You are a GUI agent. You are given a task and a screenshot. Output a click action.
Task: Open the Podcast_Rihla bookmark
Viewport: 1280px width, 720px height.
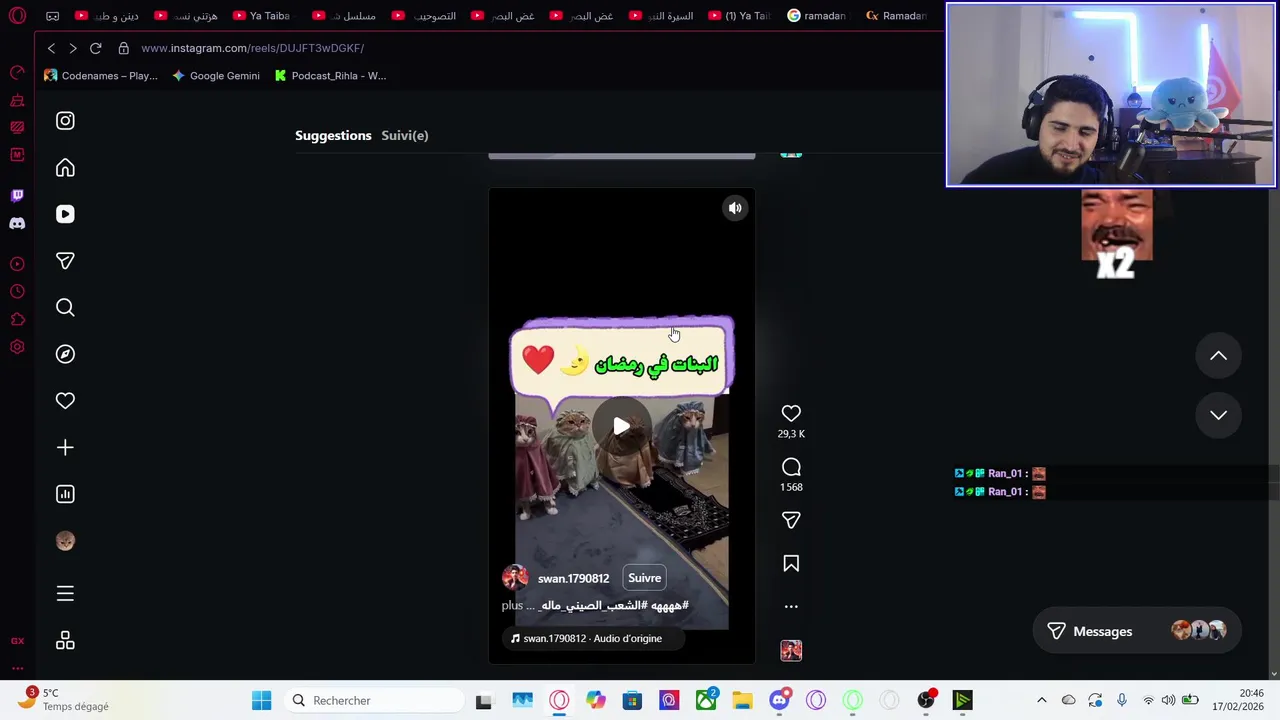point(330,76)
